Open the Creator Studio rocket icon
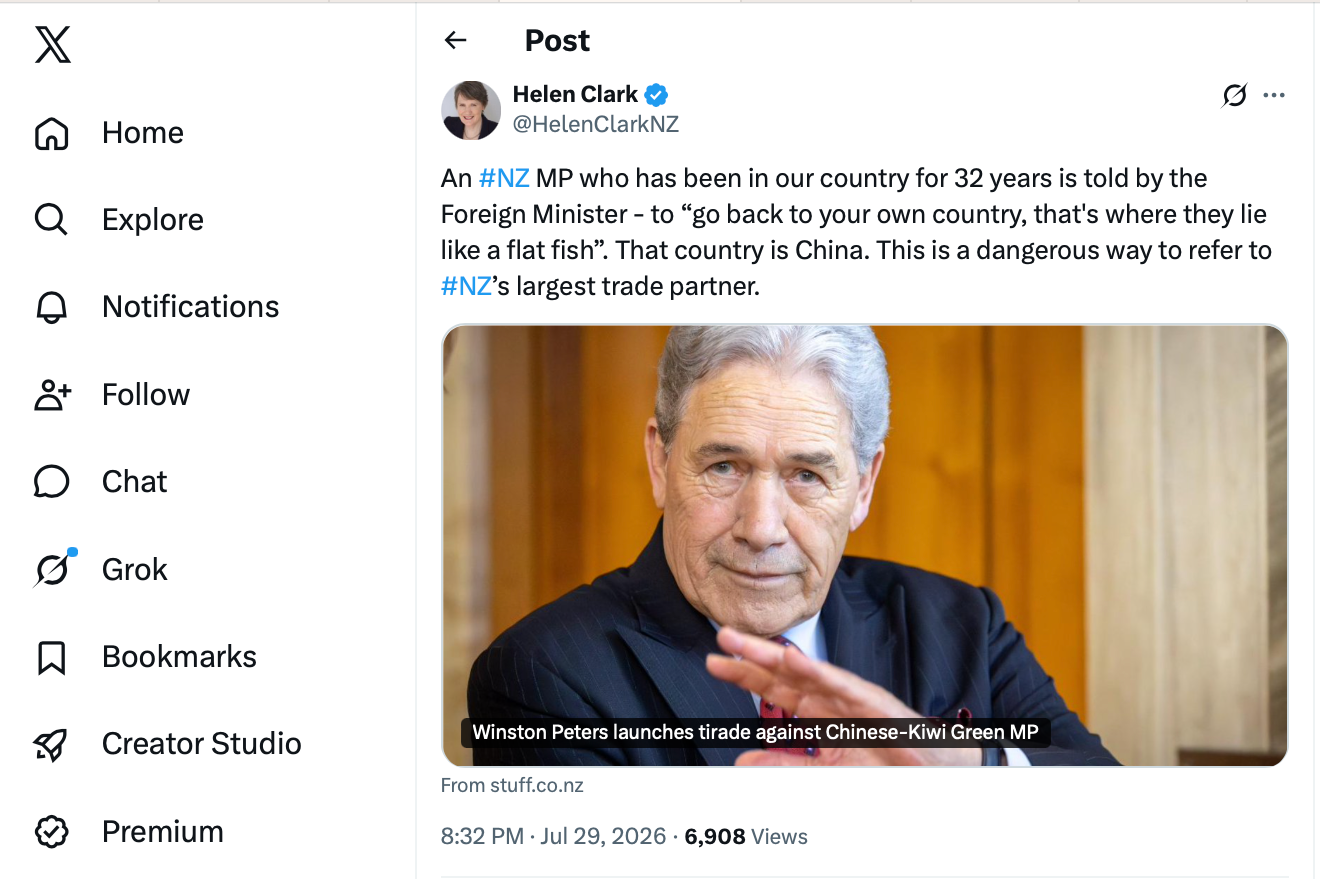The image size is (1320, 879). (52, 744)
